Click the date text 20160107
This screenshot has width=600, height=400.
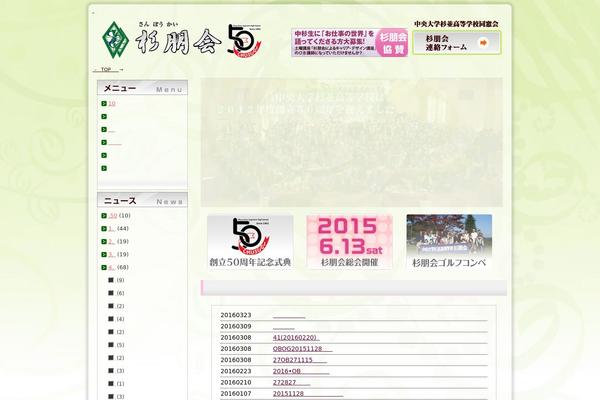click(236, 393)
